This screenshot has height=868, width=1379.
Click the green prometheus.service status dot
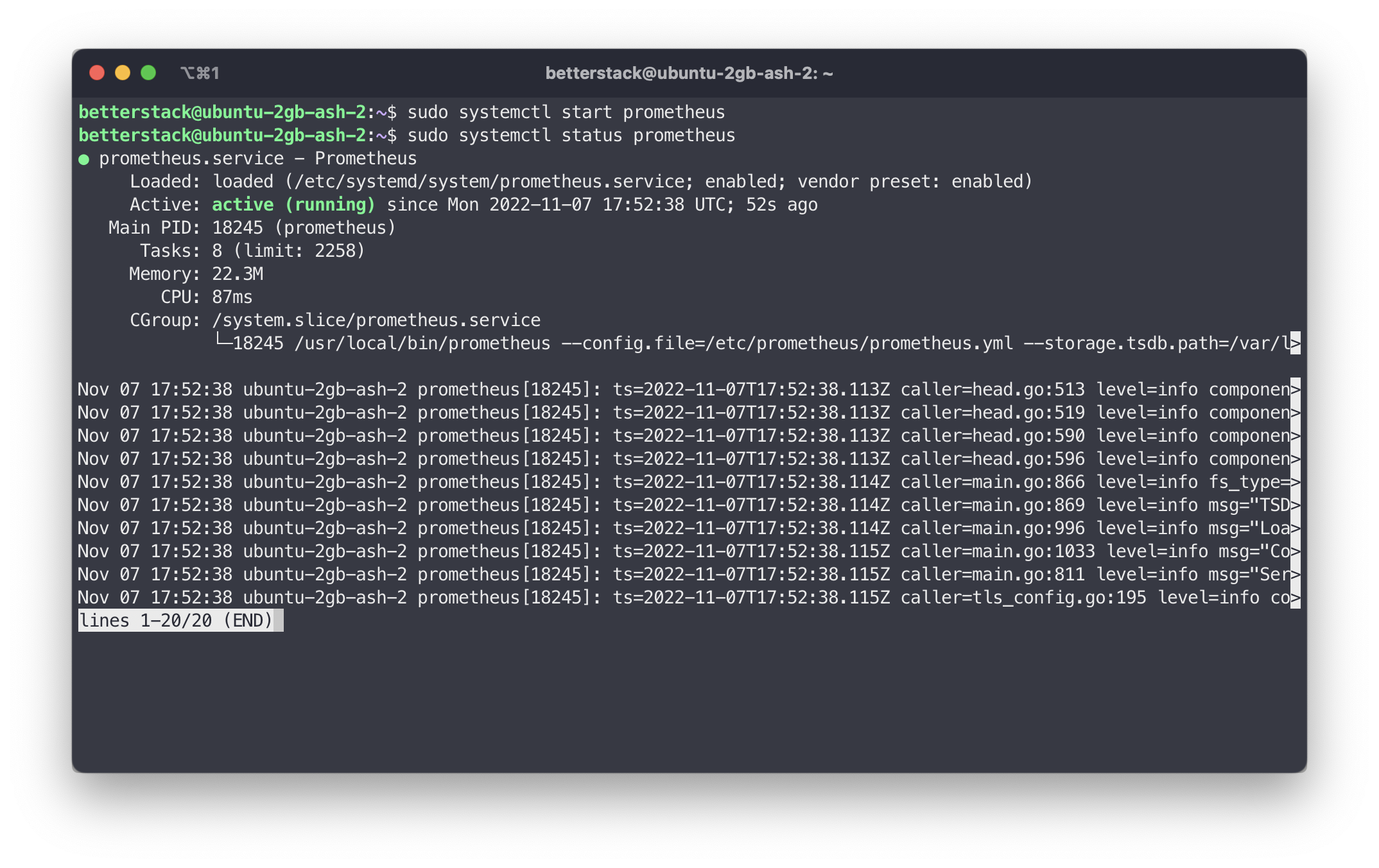point(85,158)
